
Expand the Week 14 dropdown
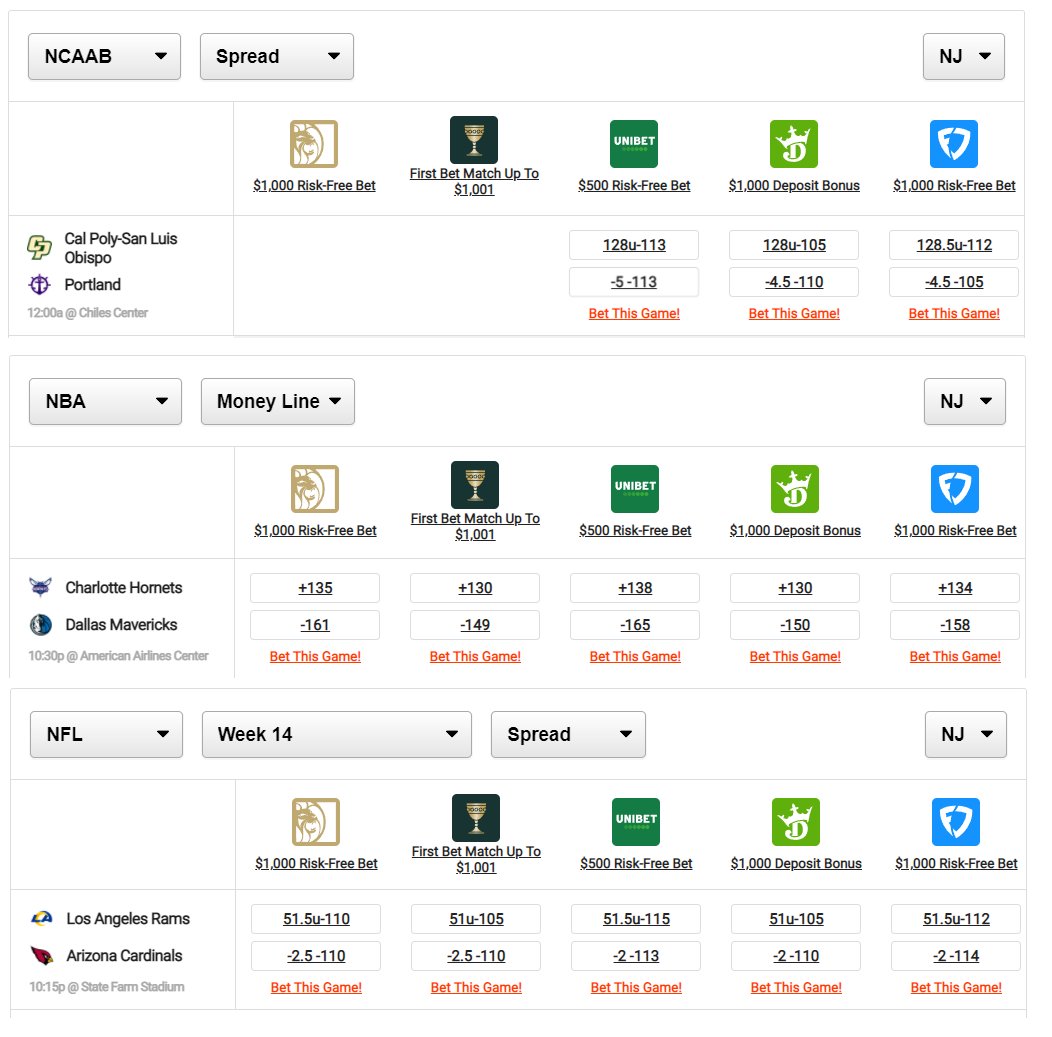(x=336, y=734)
